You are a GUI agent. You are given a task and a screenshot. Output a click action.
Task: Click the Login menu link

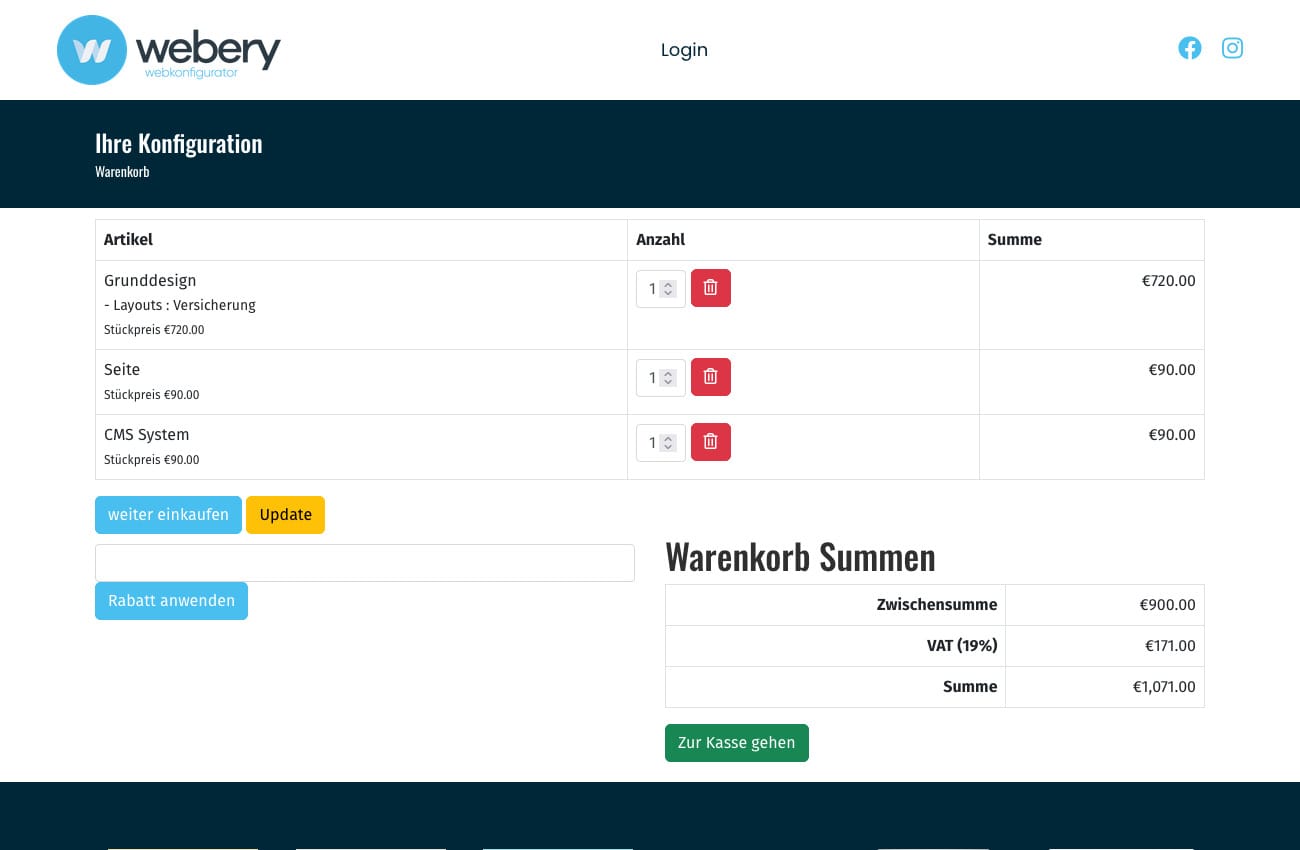(684, 50)
